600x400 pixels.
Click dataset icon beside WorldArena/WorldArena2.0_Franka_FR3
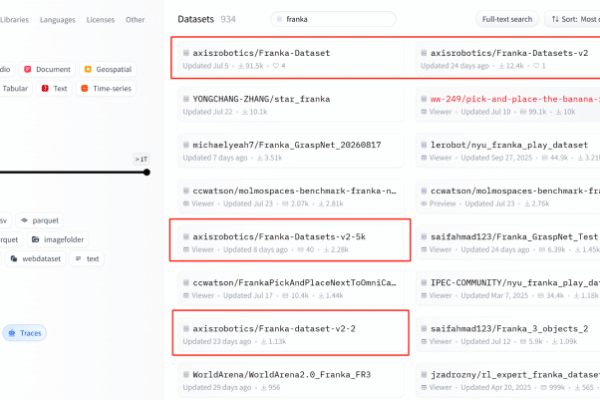point(186,375)
